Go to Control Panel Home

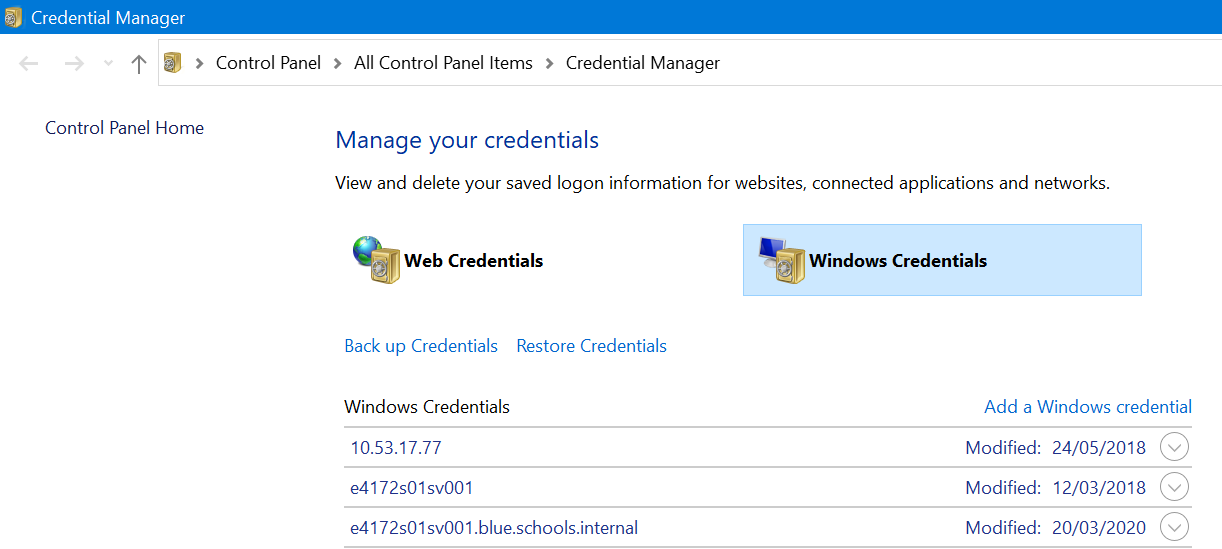pos(124,128)
